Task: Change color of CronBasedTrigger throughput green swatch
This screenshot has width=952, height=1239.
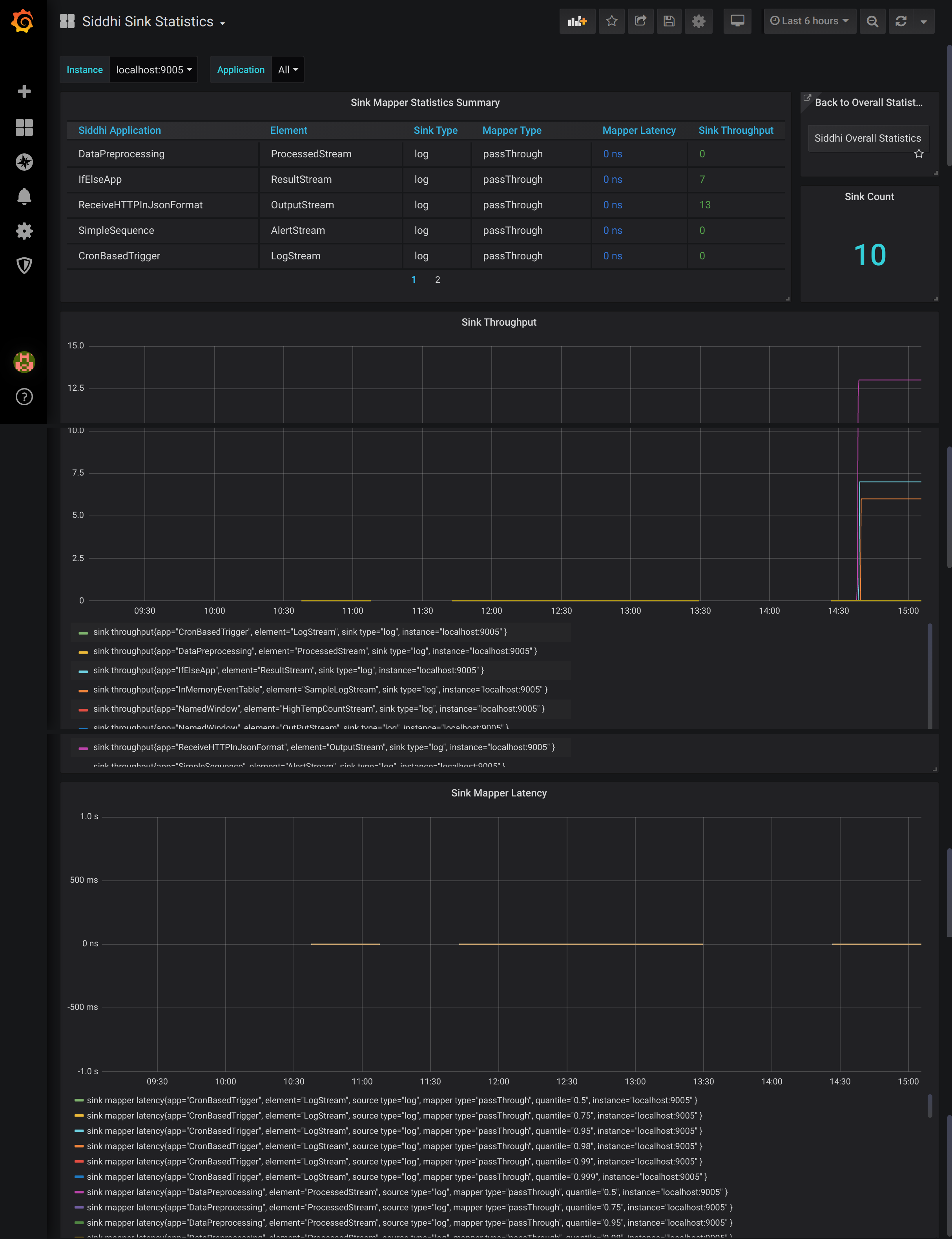Action: (x=83, y=633)
